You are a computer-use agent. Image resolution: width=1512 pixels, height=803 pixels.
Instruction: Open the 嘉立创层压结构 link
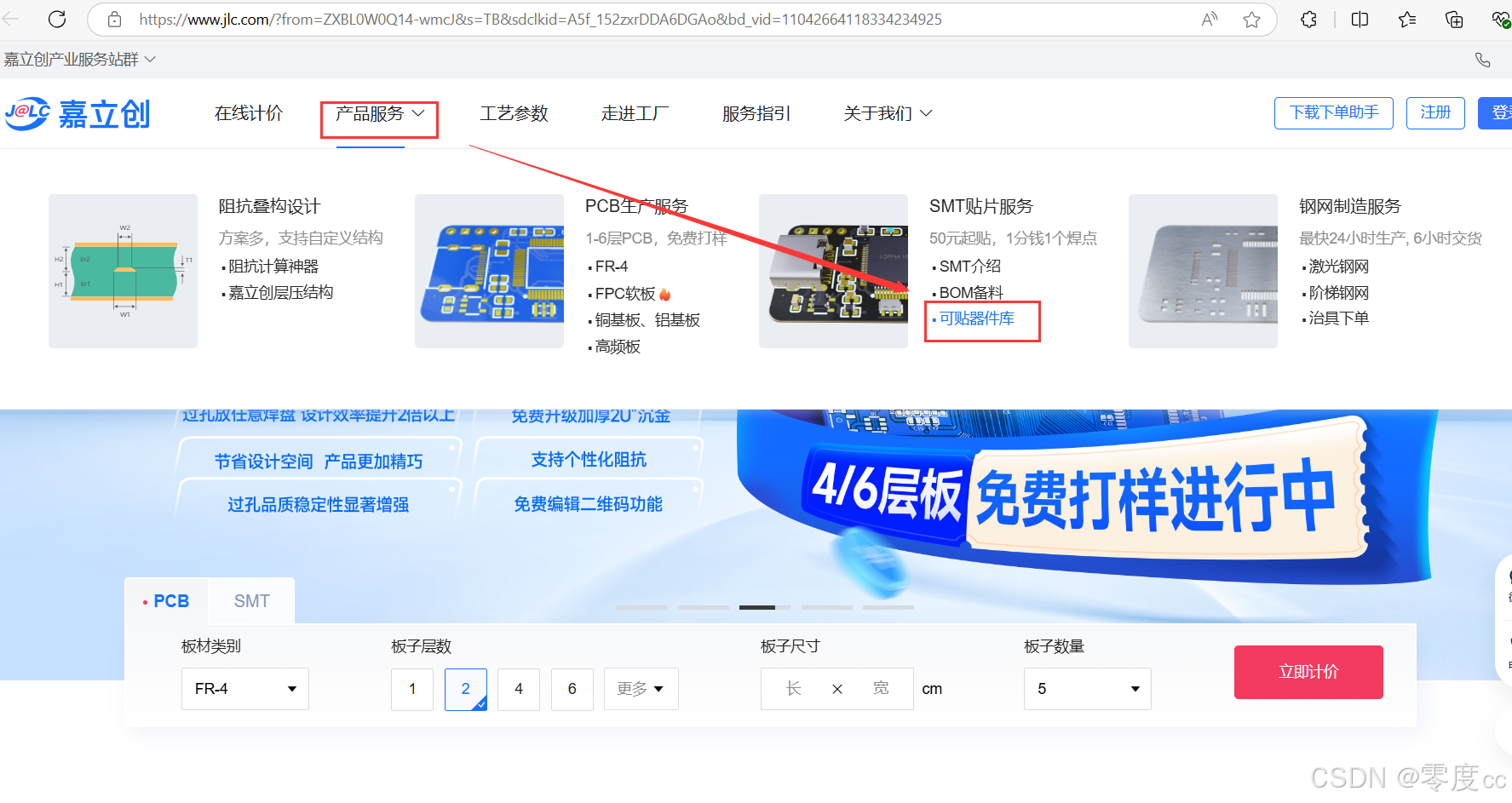280,293
